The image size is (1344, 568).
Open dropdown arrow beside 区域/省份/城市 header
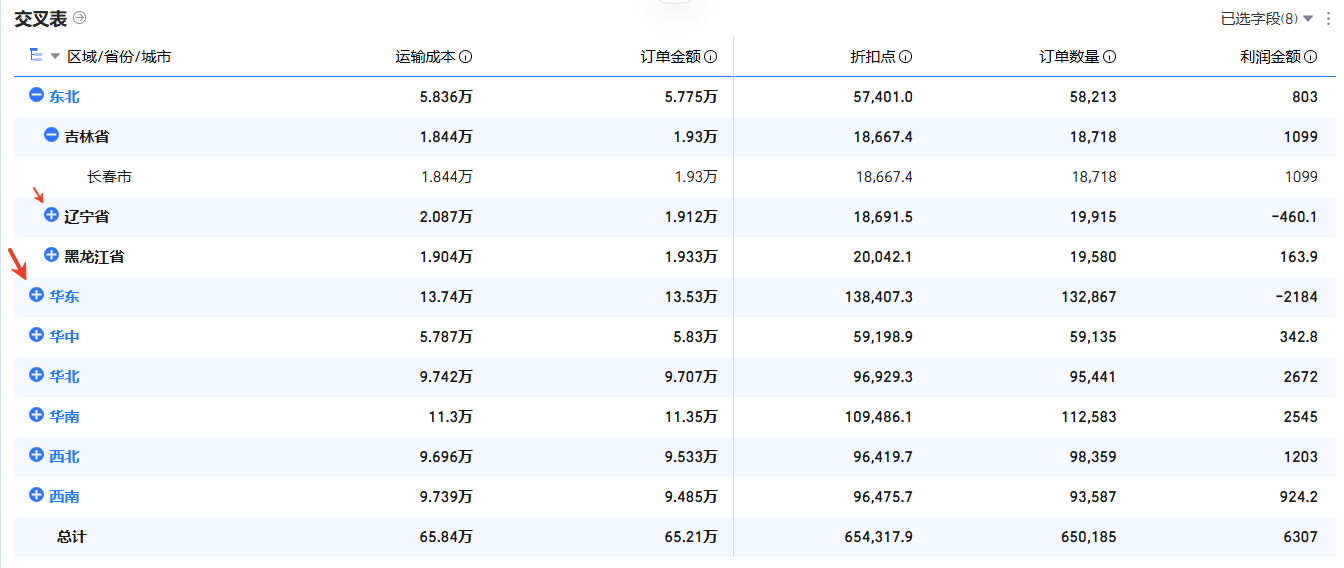55,57
